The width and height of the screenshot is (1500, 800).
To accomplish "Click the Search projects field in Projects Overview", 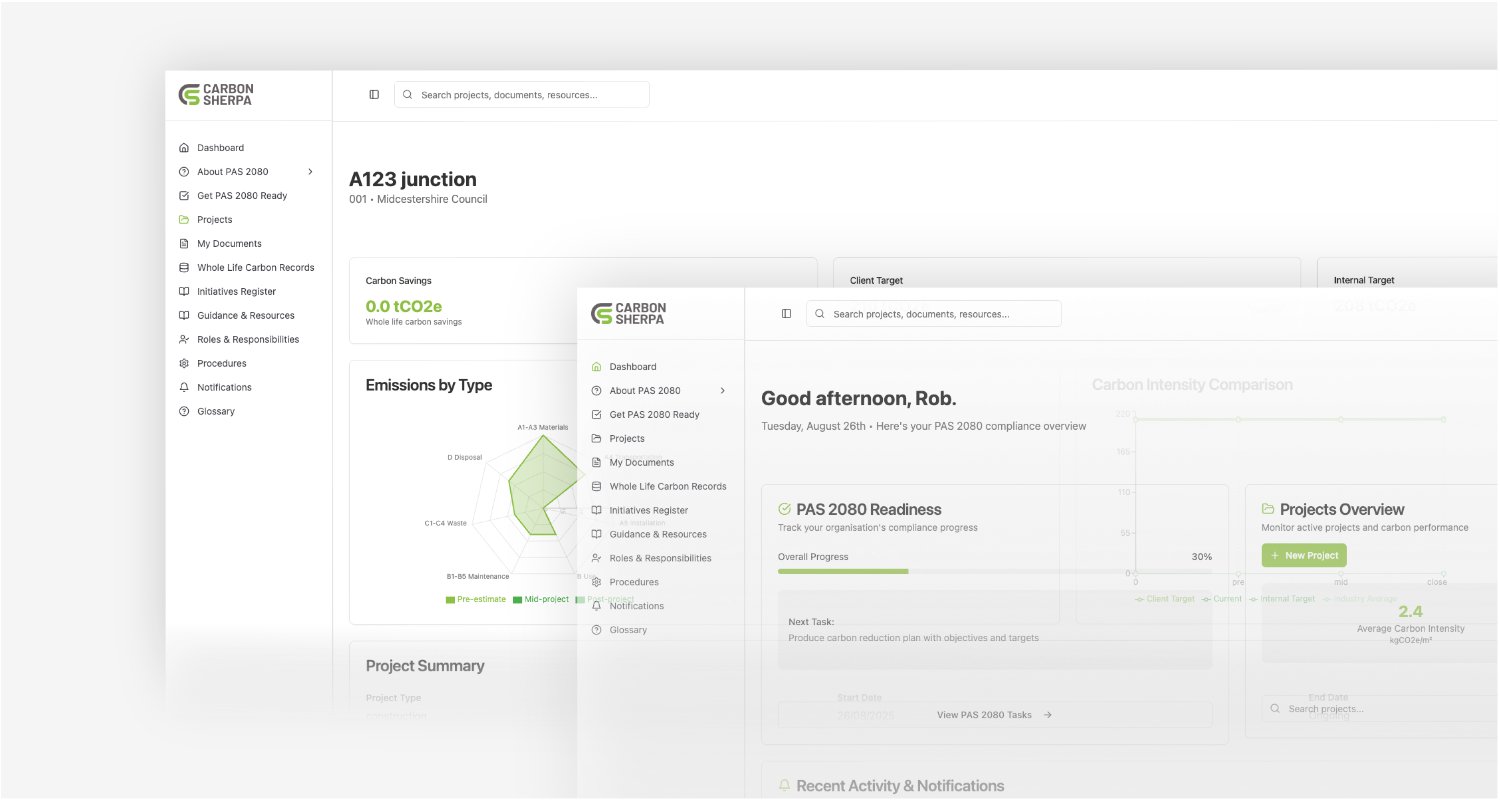I will 1380,709.
